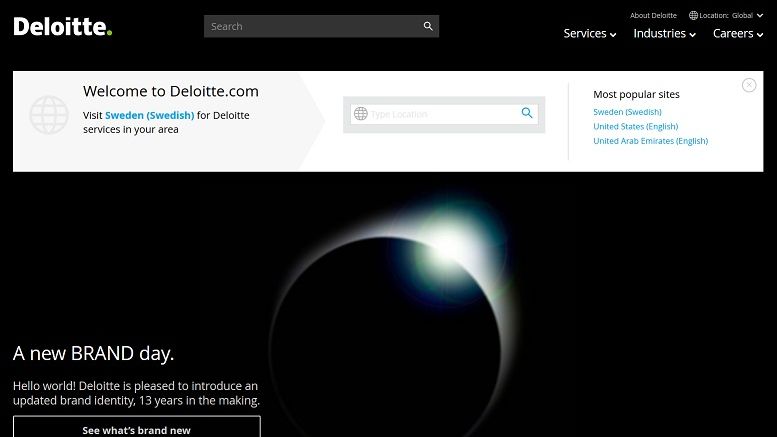Click the large globe graphic in welcome banner

click(49, 115)
